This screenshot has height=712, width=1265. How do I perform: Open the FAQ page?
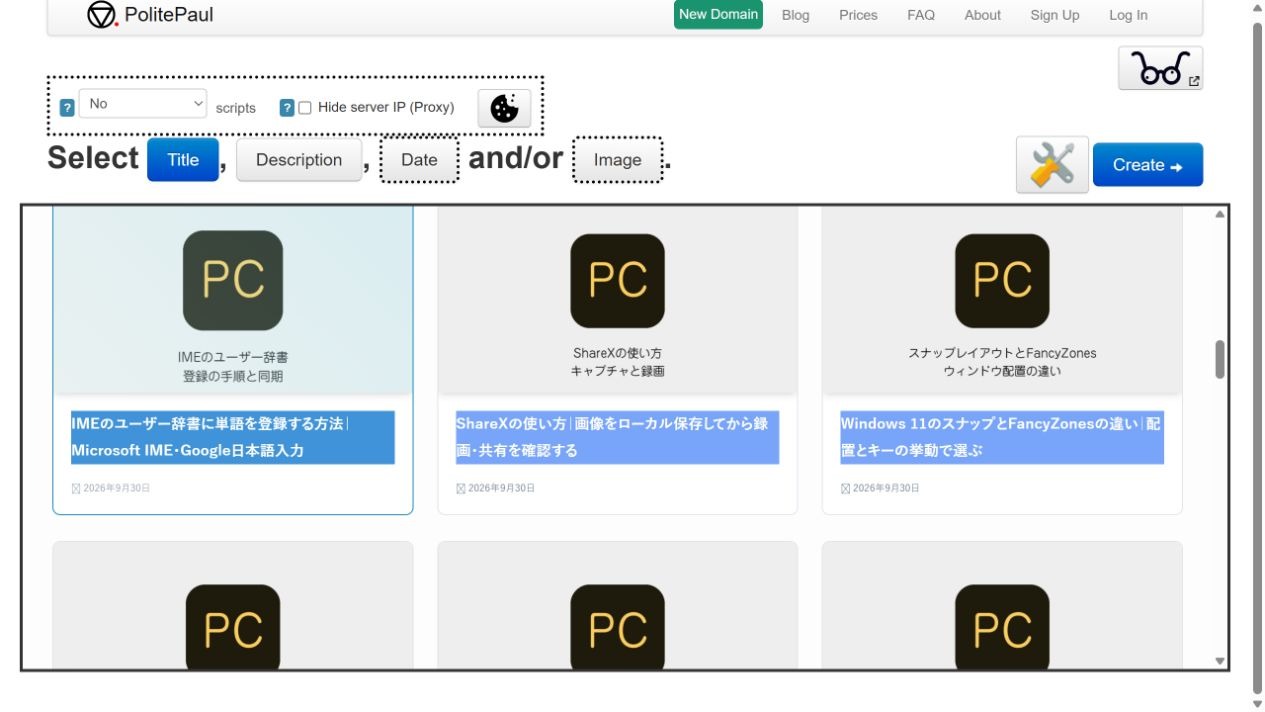pyautogui.click(x=921, y=15)
